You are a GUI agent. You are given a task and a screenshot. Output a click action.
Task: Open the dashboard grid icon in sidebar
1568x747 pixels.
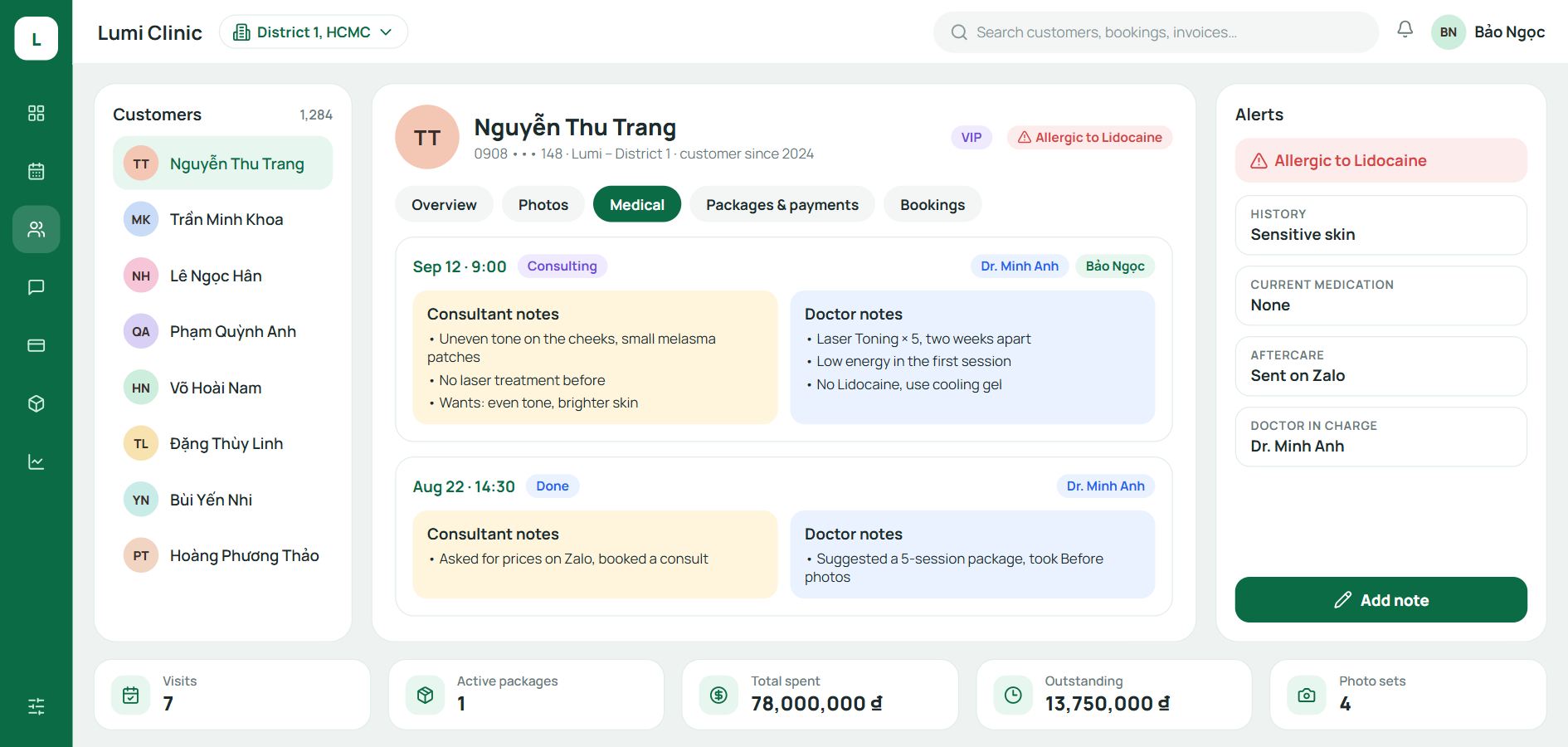tap(36, 113)
